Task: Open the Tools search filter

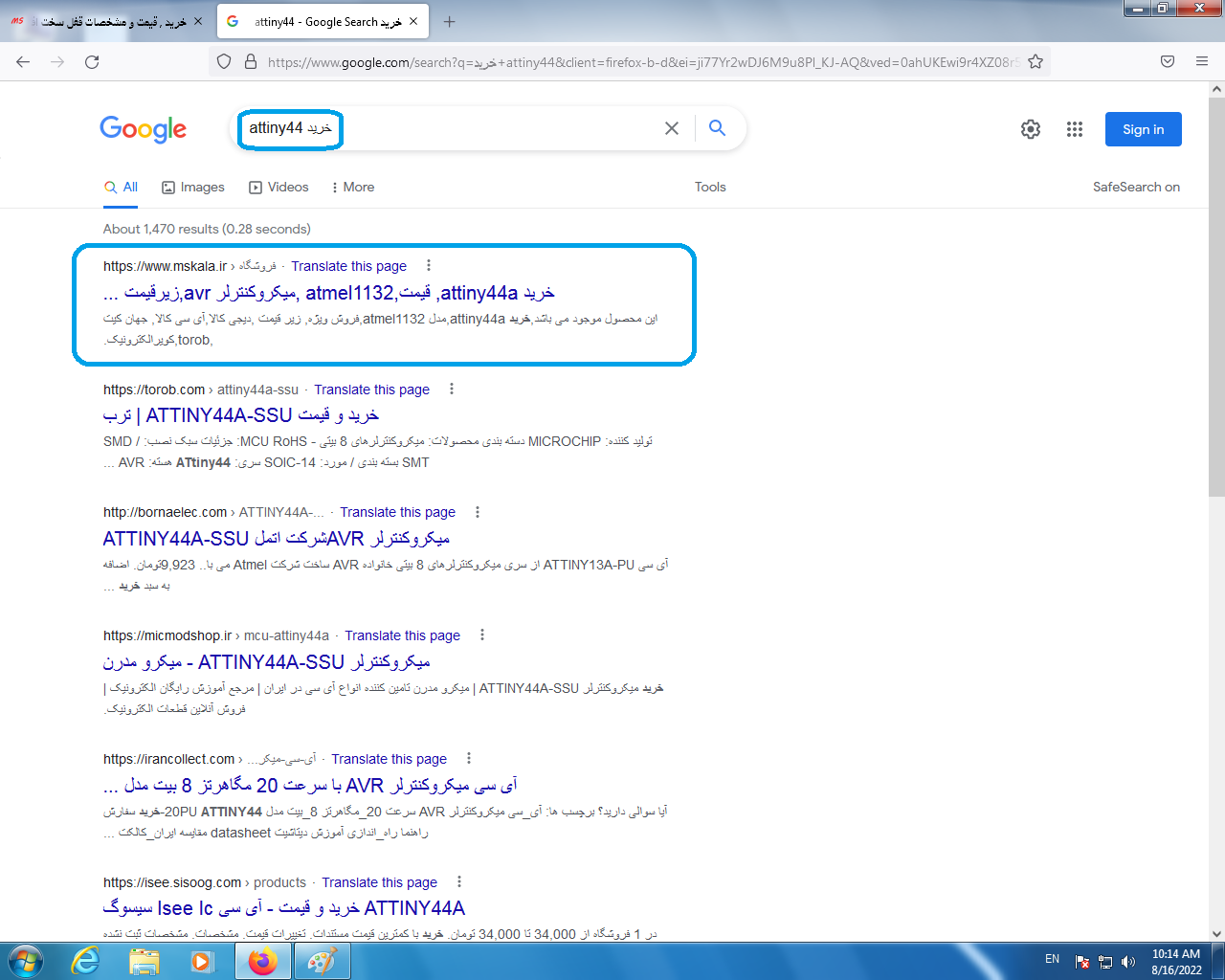Action: coord(710,188)
